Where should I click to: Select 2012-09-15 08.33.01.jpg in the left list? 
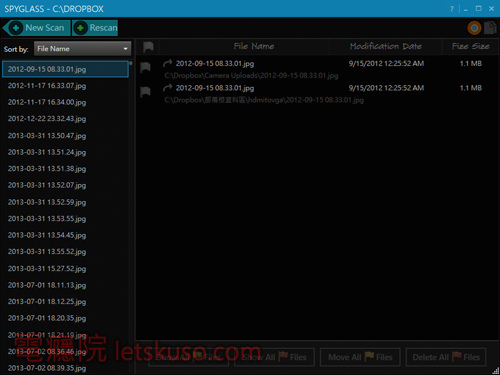click(65, 69)
